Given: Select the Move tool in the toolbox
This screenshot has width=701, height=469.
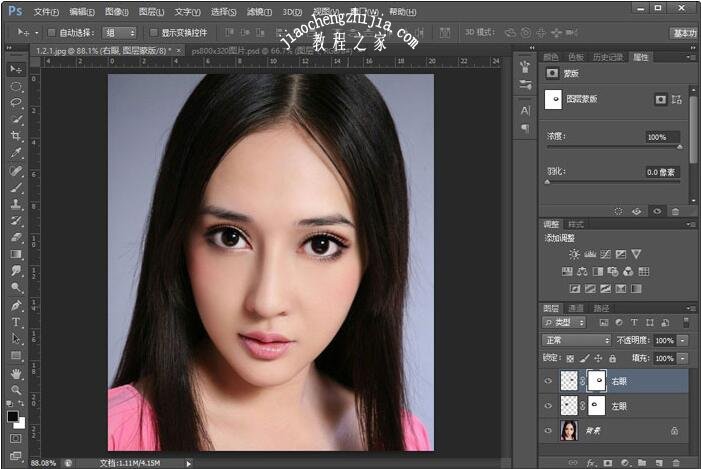Looking at the screenshot, I should tap(16, 69).
